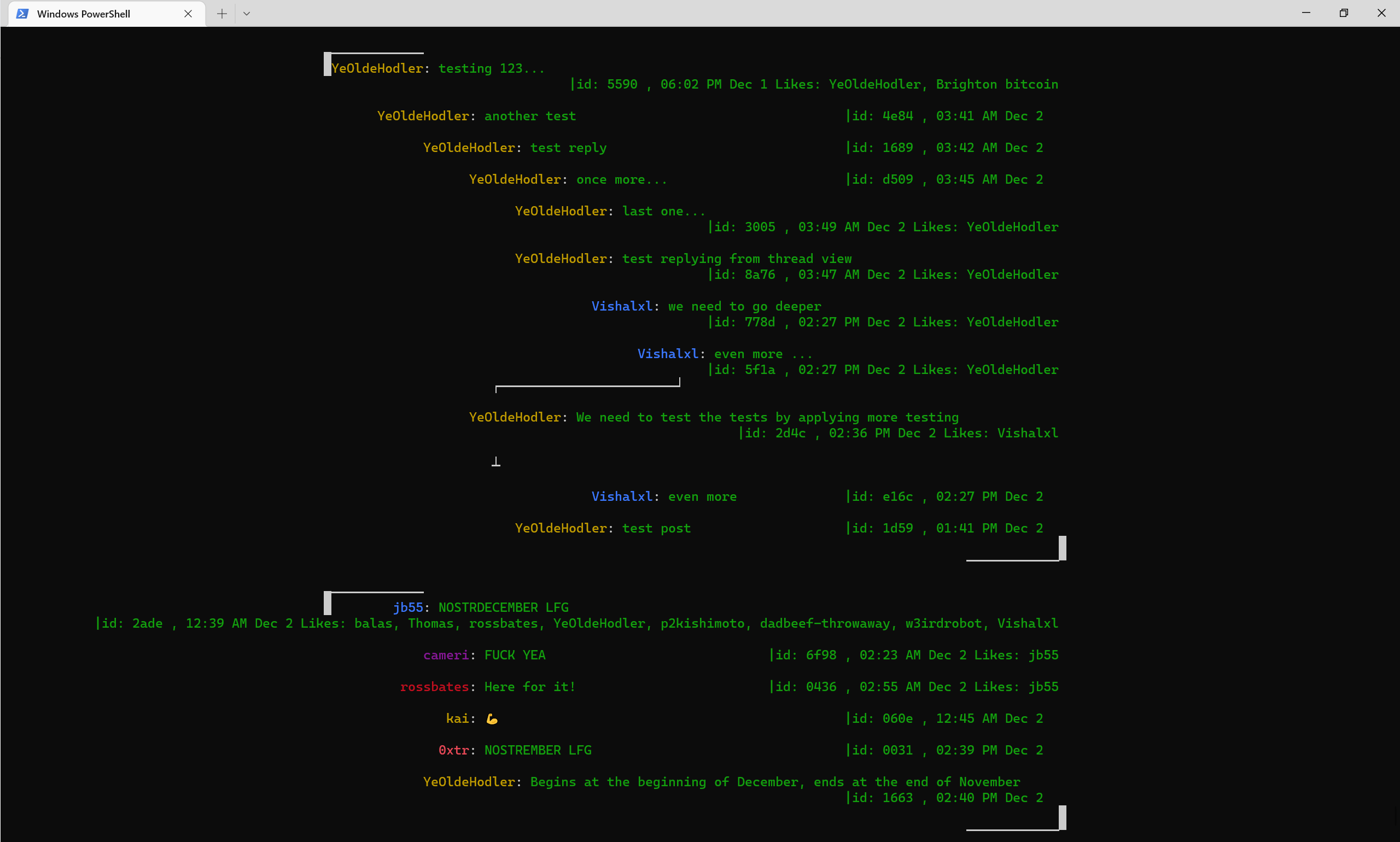Click the 'testing 123...' message text
Viewport: 1400px width, 842px height.
(491, 69)
